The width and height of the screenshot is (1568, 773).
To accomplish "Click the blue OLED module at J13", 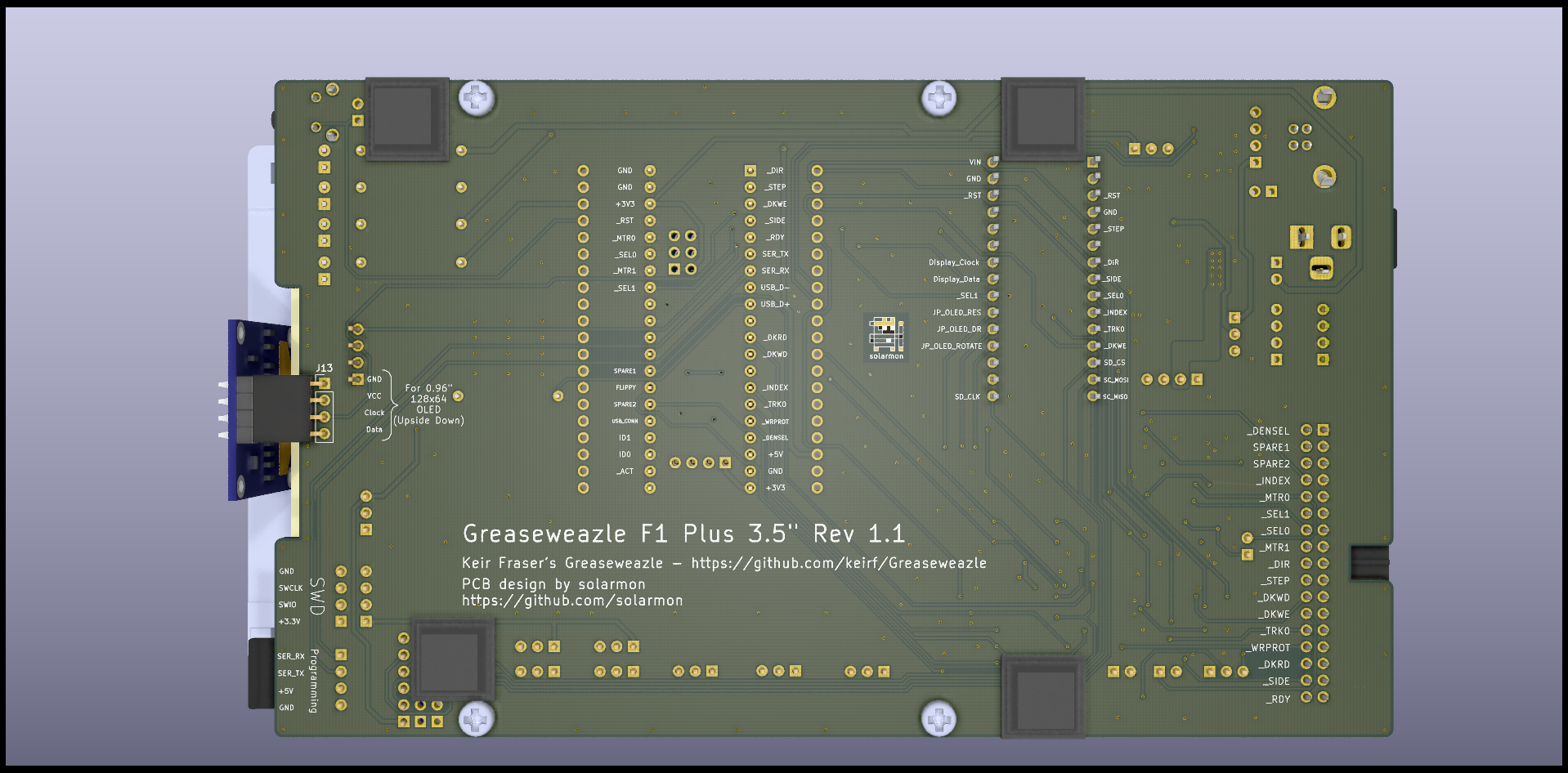I will pos(260,409).
